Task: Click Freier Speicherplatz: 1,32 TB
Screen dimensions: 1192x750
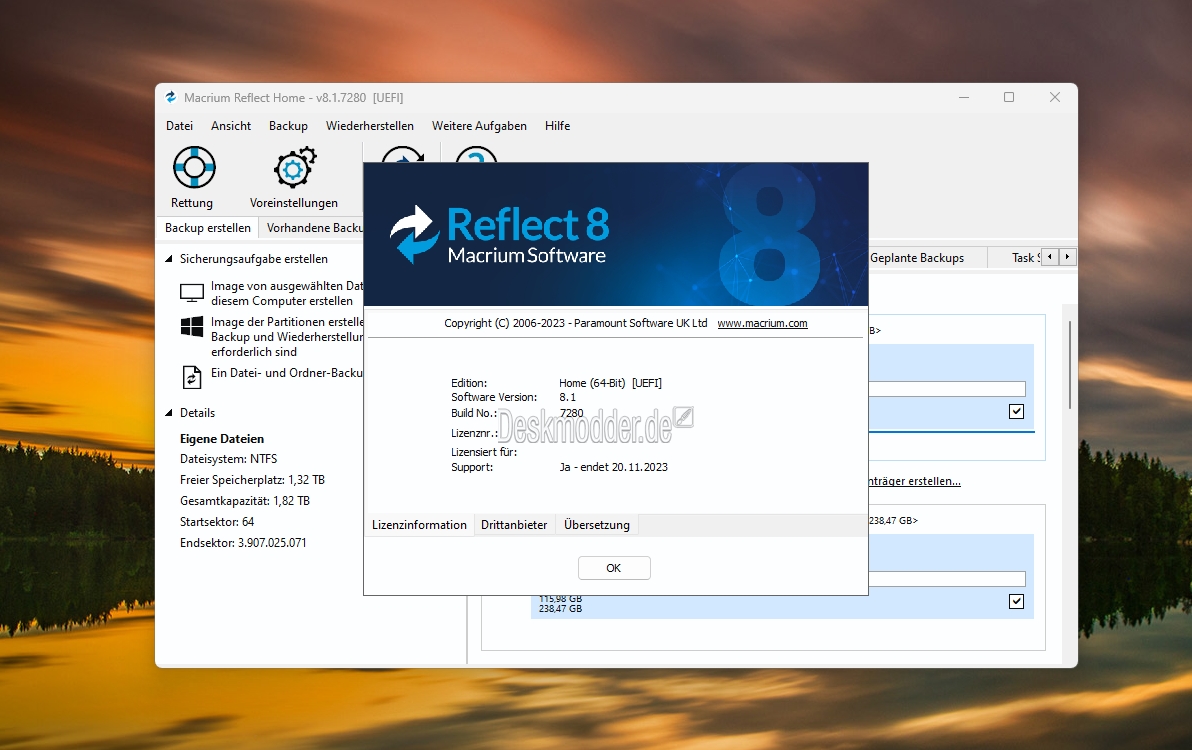Action: click(252, 480)
